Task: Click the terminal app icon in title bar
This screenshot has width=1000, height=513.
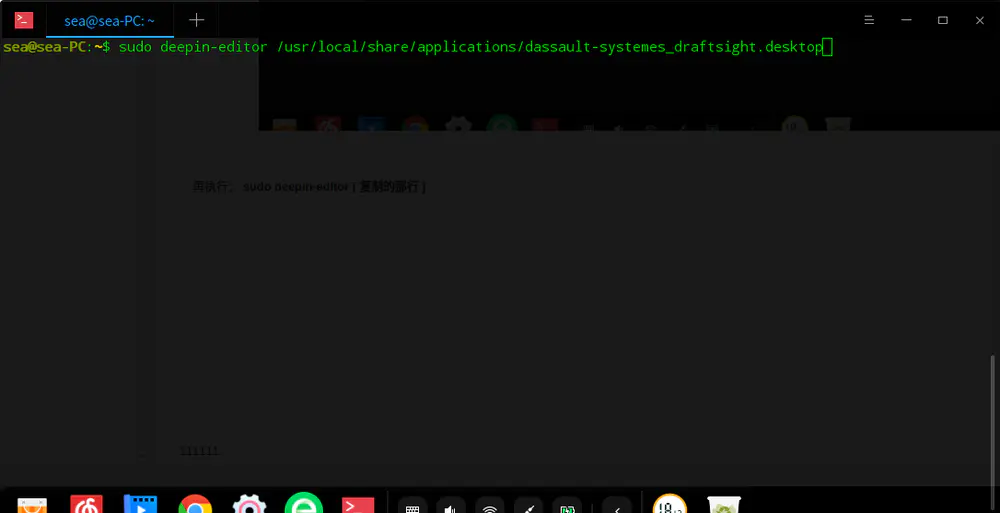Action: [x=24, y=20]
